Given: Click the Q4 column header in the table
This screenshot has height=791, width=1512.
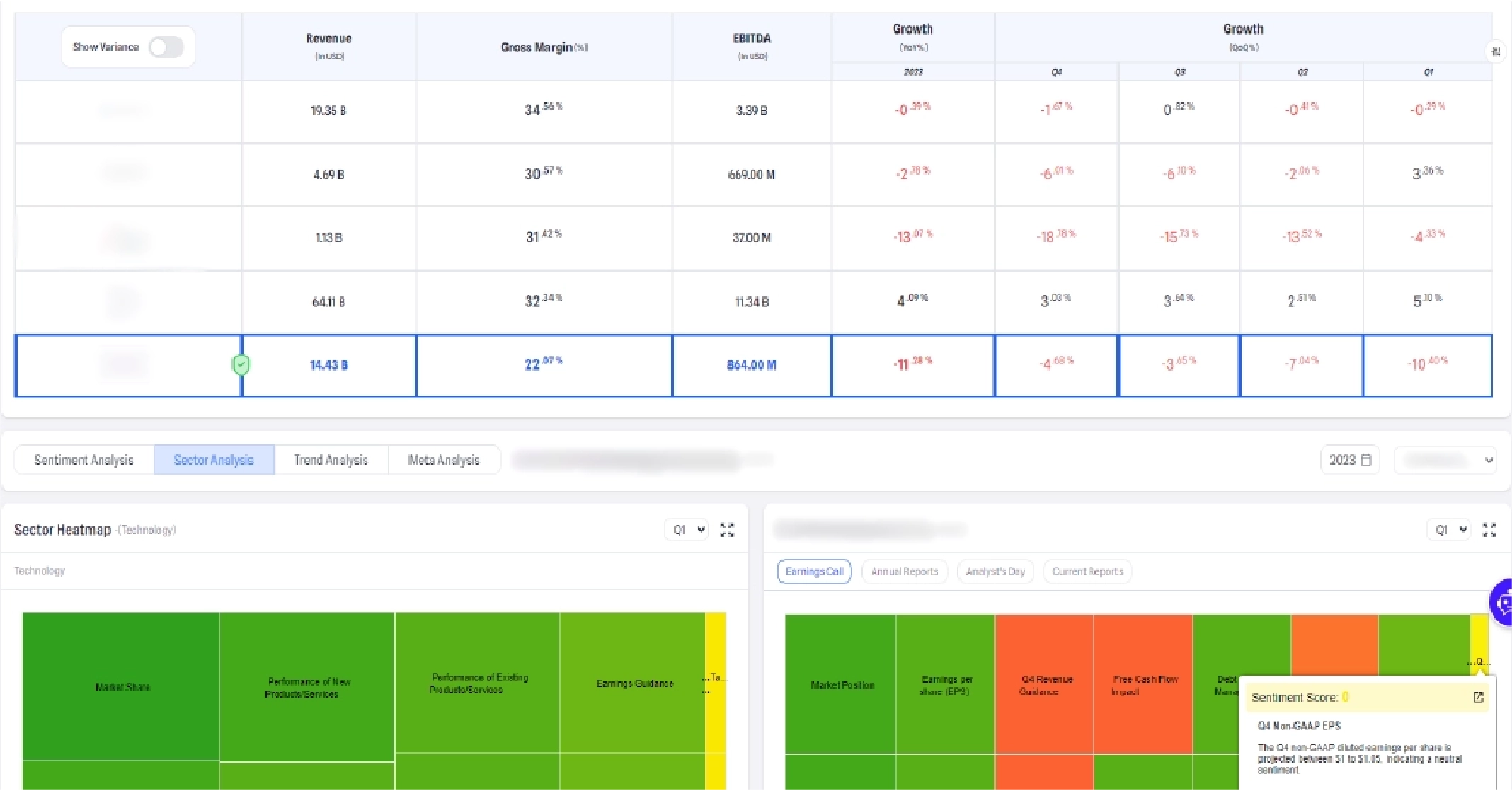Looking at the screenshot, I should pyautogui.click(x=1056, y=72).
